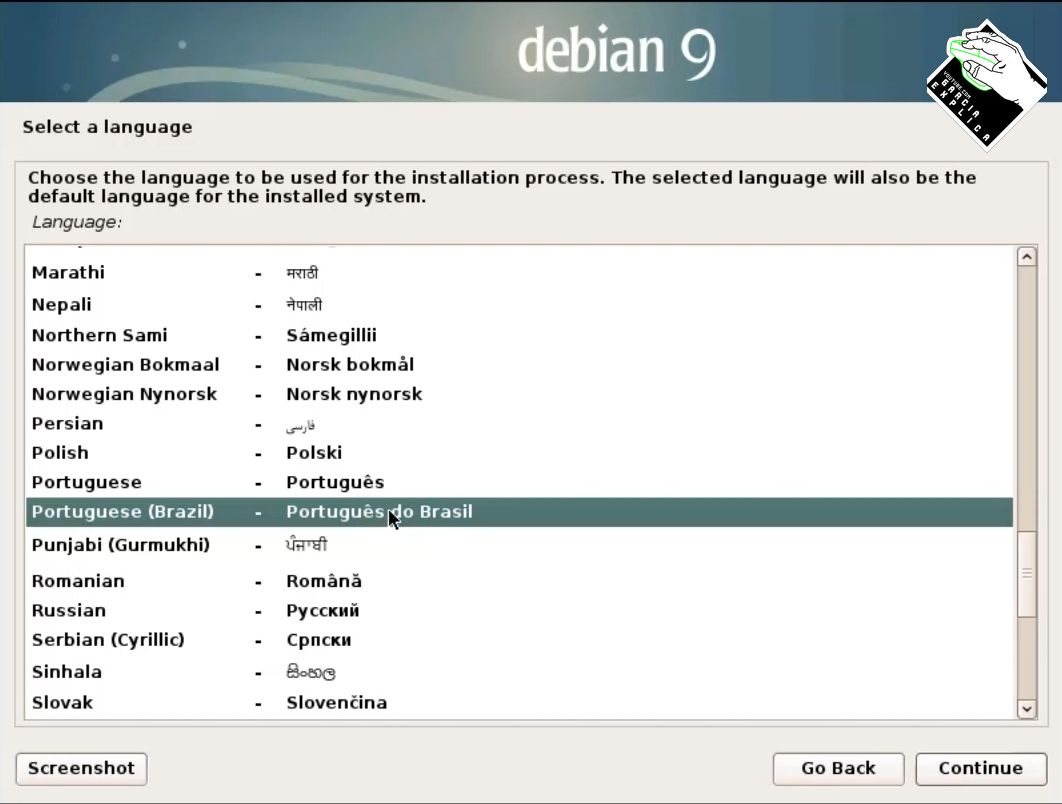Click the Go Back button
Image resolution: width=1062 pixels, height=804 pixels.
click(838, 769)
